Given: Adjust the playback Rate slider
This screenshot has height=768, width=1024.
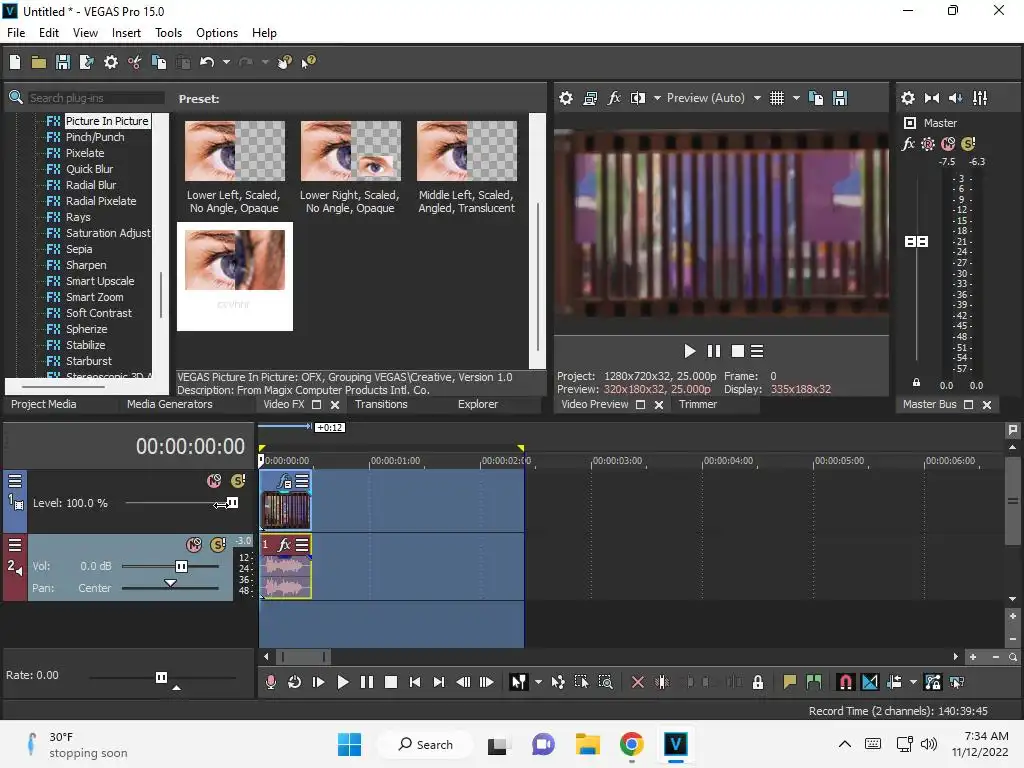Looking at the screenshot, I should click(161, 677).
